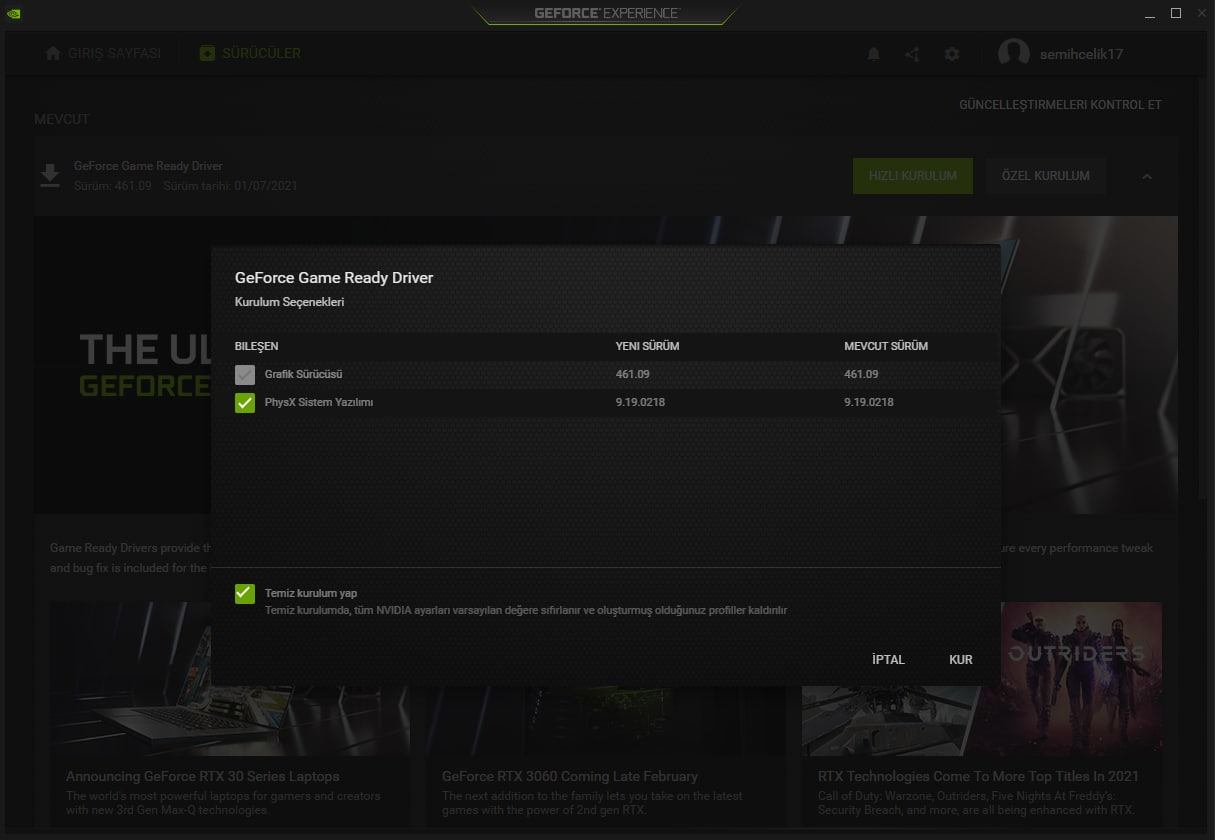Click the 'BİLEŞEN' column header

[256, 347]
